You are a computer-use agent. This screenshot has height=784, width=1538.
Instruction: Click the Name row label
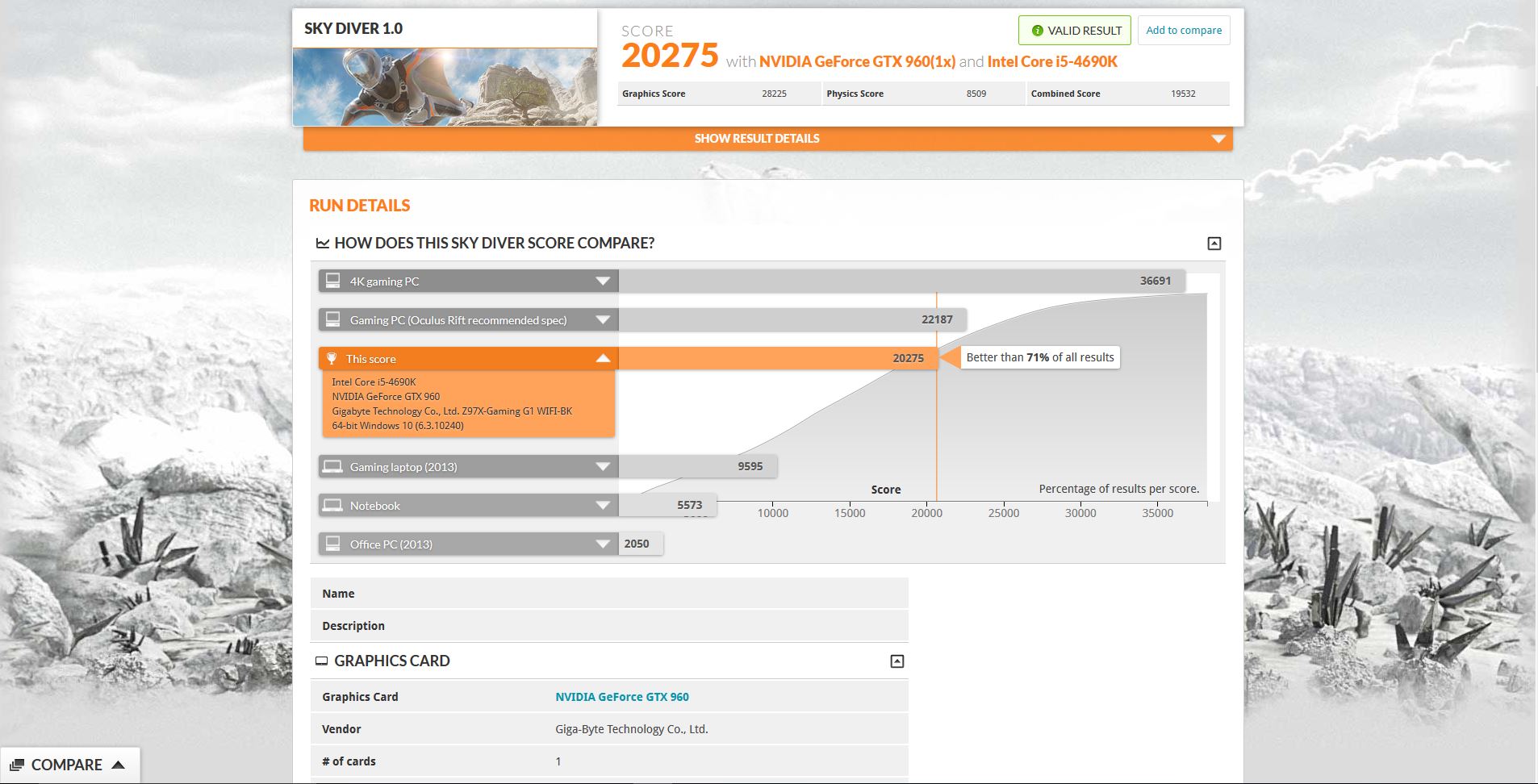(338, 594)
